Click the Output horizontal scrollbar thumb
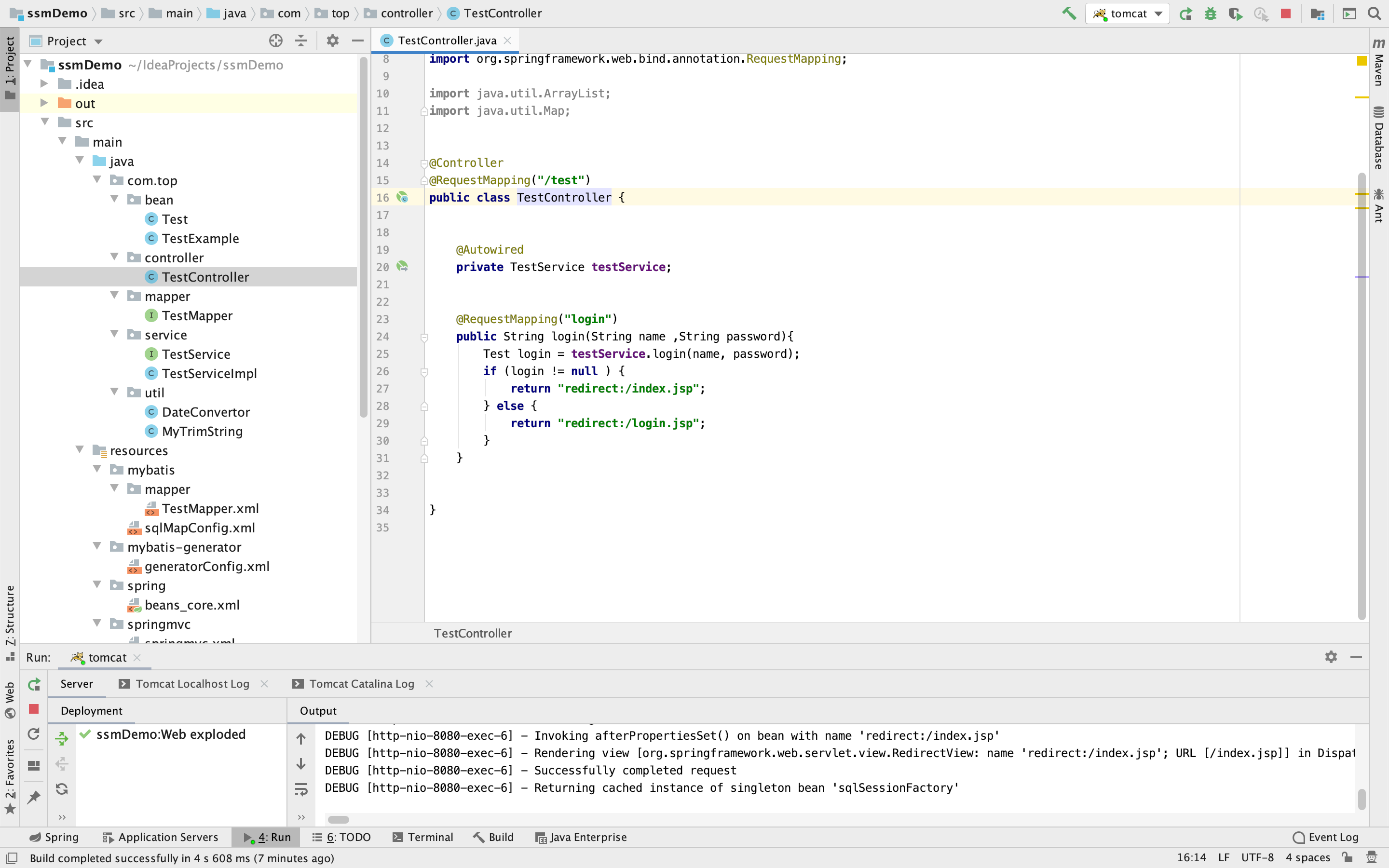The image size is (1389, 868). (x=339, y=819)
